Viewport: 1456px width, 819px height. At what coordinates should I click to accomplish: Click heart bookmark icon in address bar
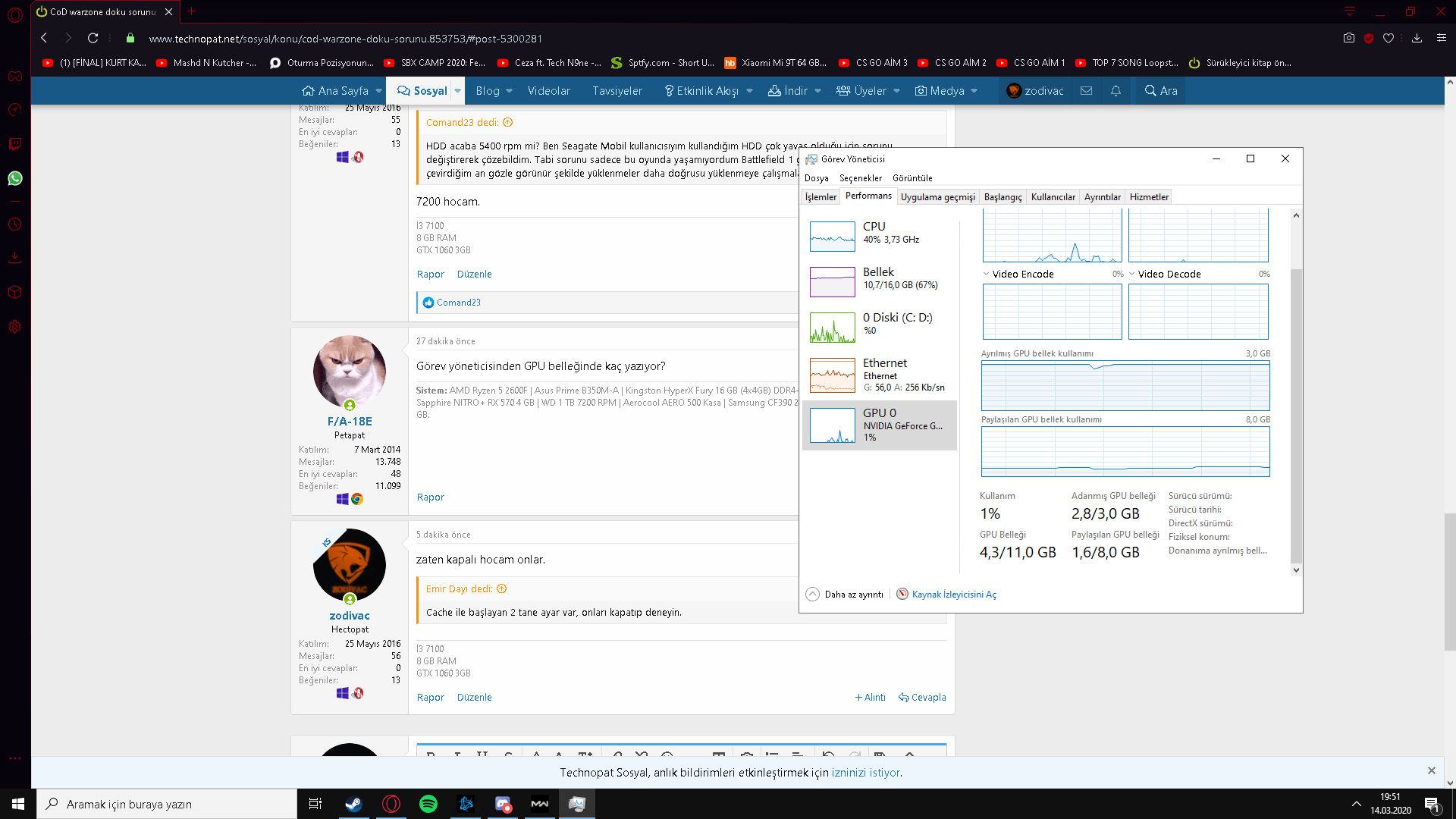(1389, 38)
